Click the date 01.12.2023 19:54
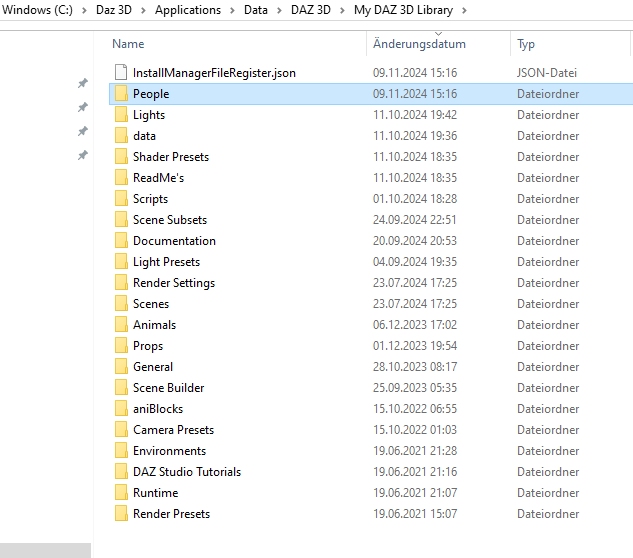Image resolution: width=633 pixels, height=558 pixels. point(415,346)
